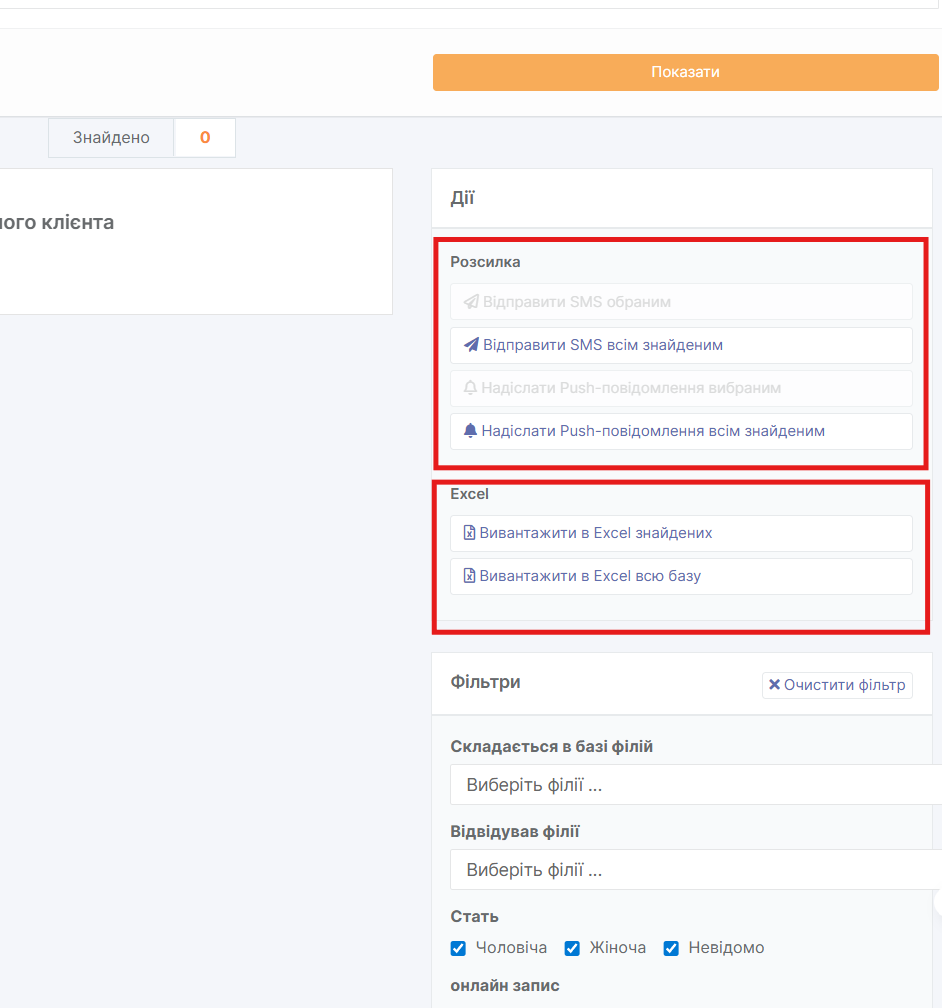Click the bell icon for Push to all found

[471, 432]
